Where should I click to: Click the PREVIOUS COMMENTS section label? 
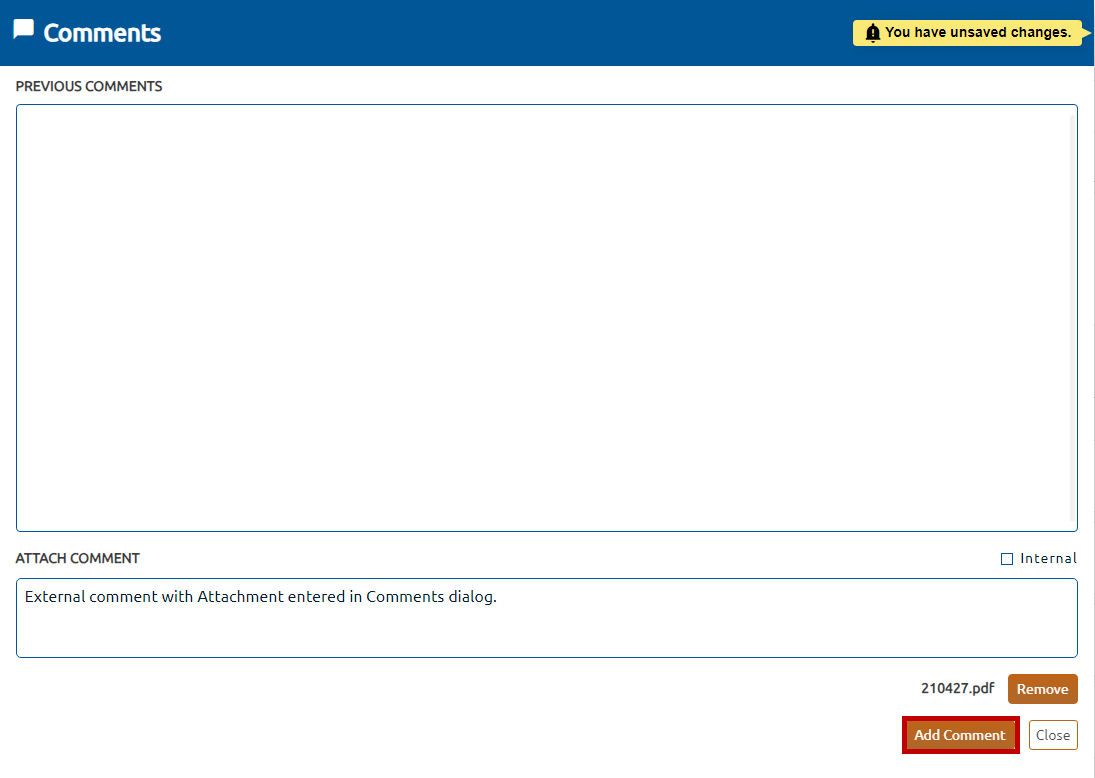point(89,87)
